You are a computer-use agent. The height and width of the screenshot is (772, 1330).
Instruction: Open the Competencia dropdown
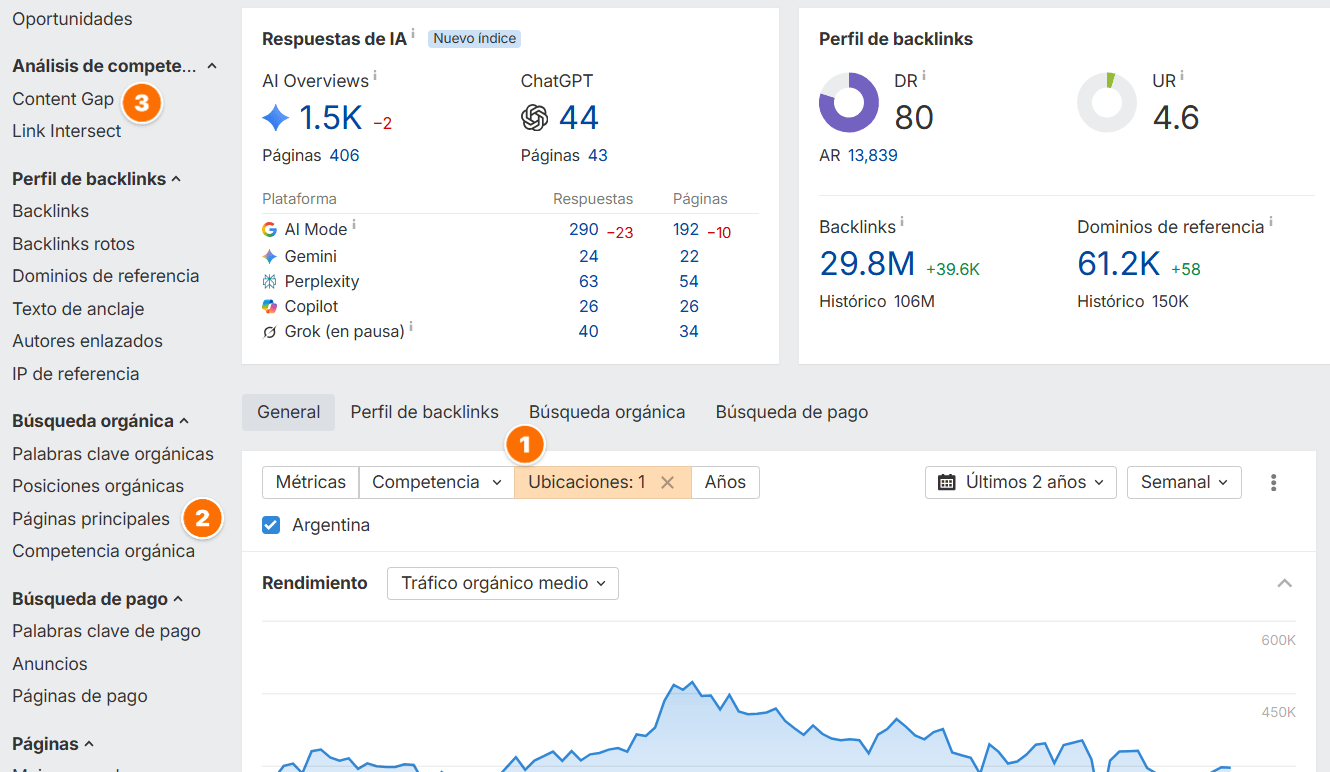click(x=437, y=482)
